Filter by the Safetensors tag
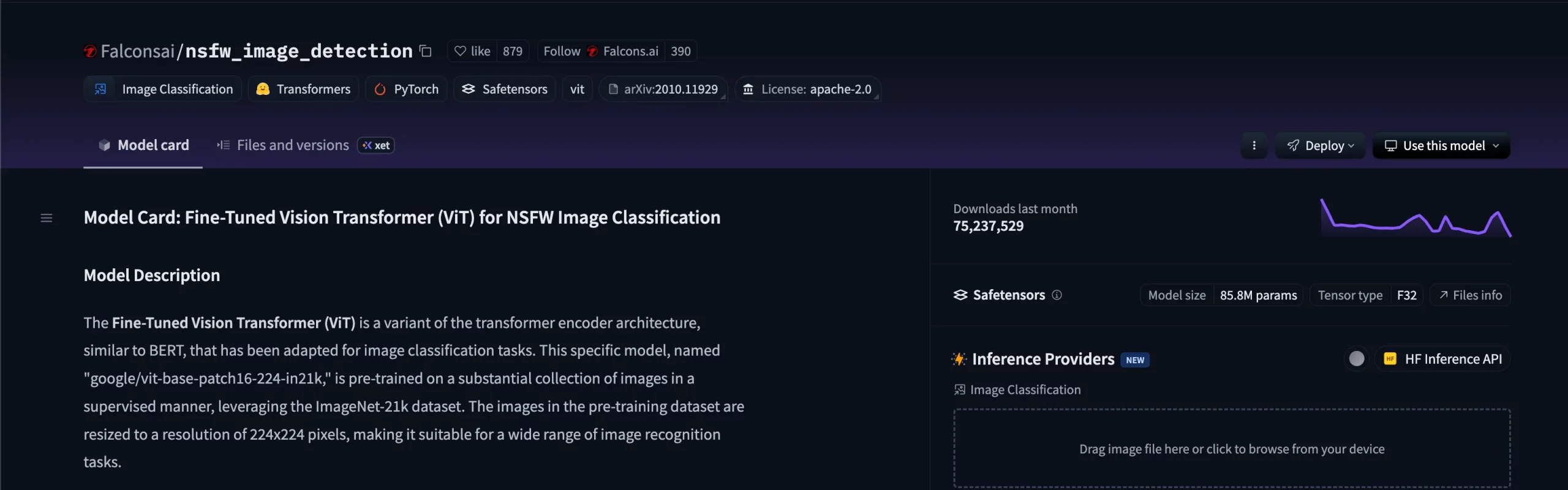This screenshot has height=490, width=1568. point(505,89)
